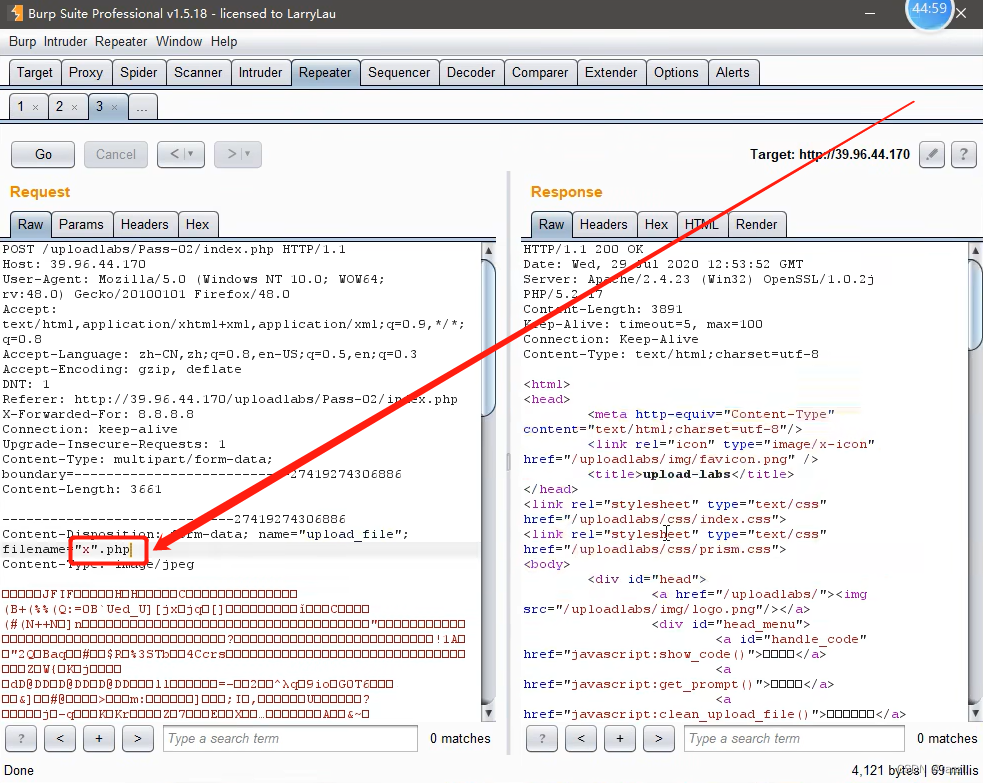Close Repeater tab 2

click(x=75, y=107)
